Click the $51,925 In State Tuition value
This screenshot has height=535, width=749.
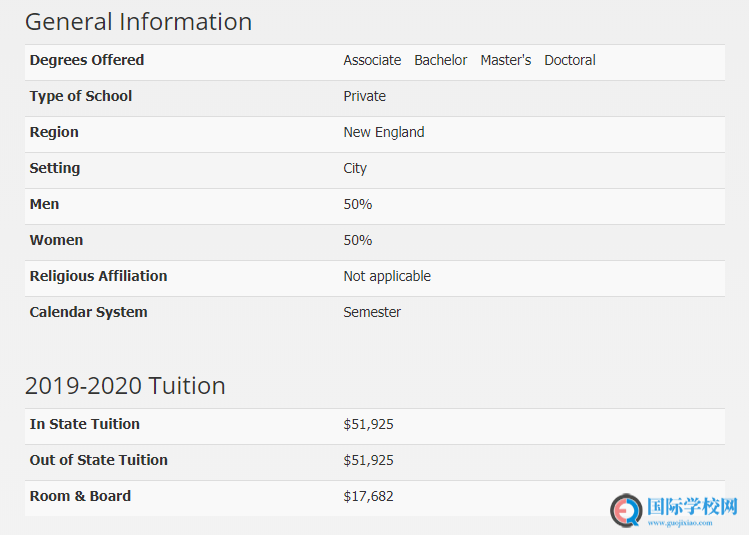(368, 424)
